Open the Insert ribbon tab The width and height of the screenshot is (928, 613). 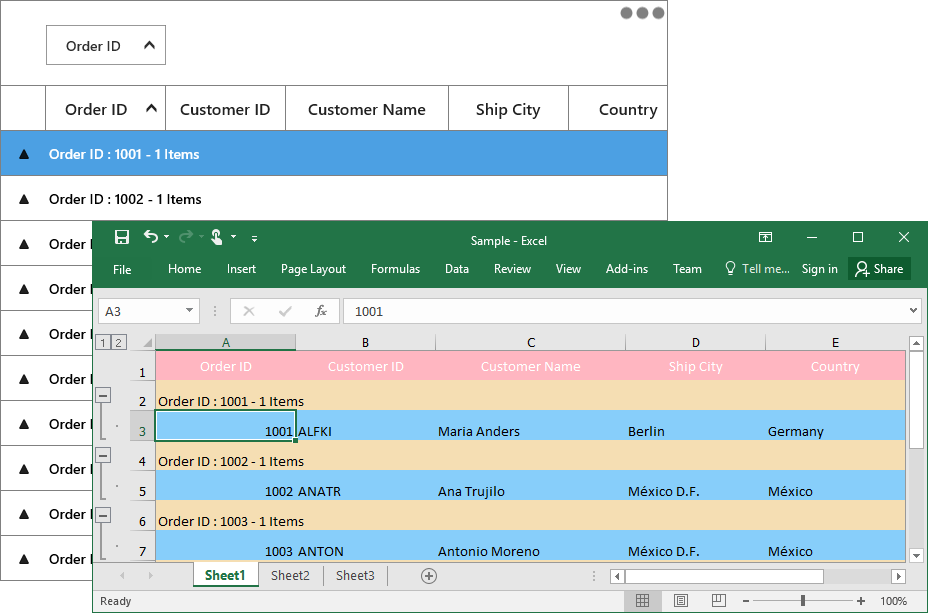point(241,269)
